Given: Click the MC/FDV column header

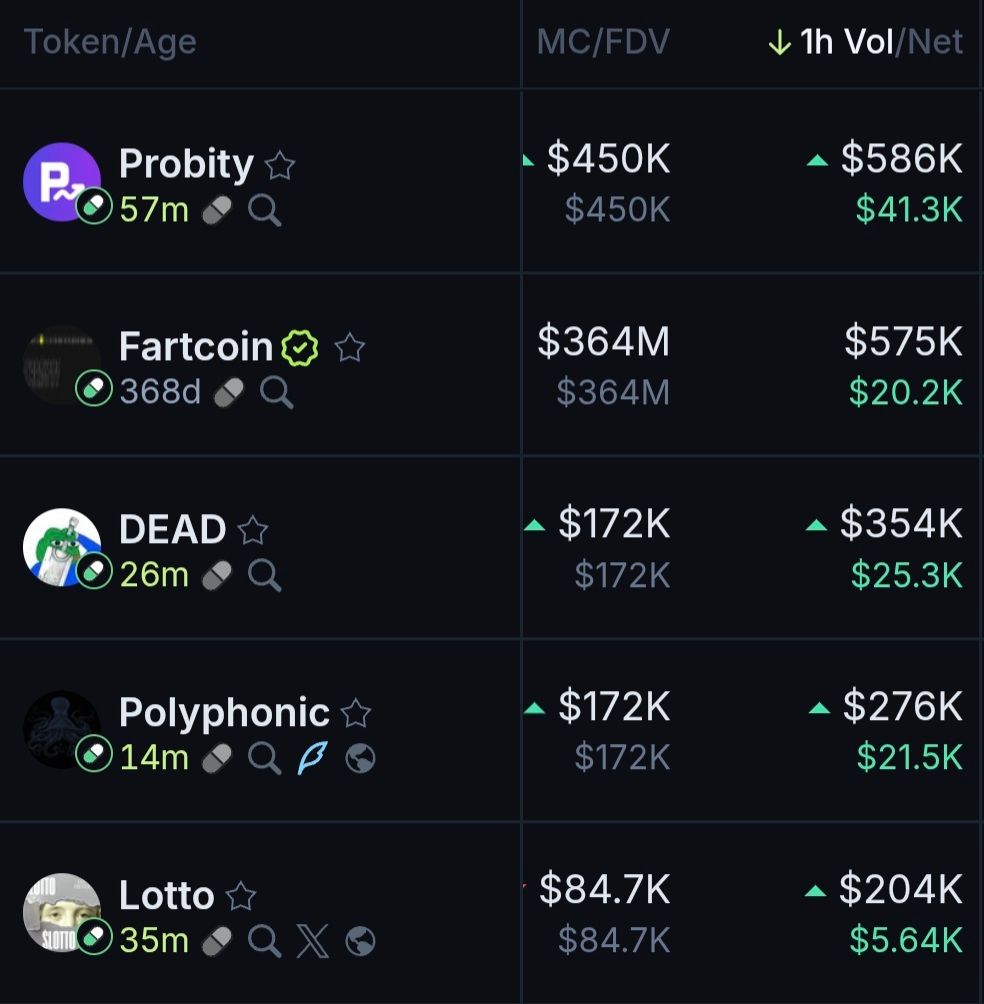Looking at the screenshot, I should coord(603,42).
